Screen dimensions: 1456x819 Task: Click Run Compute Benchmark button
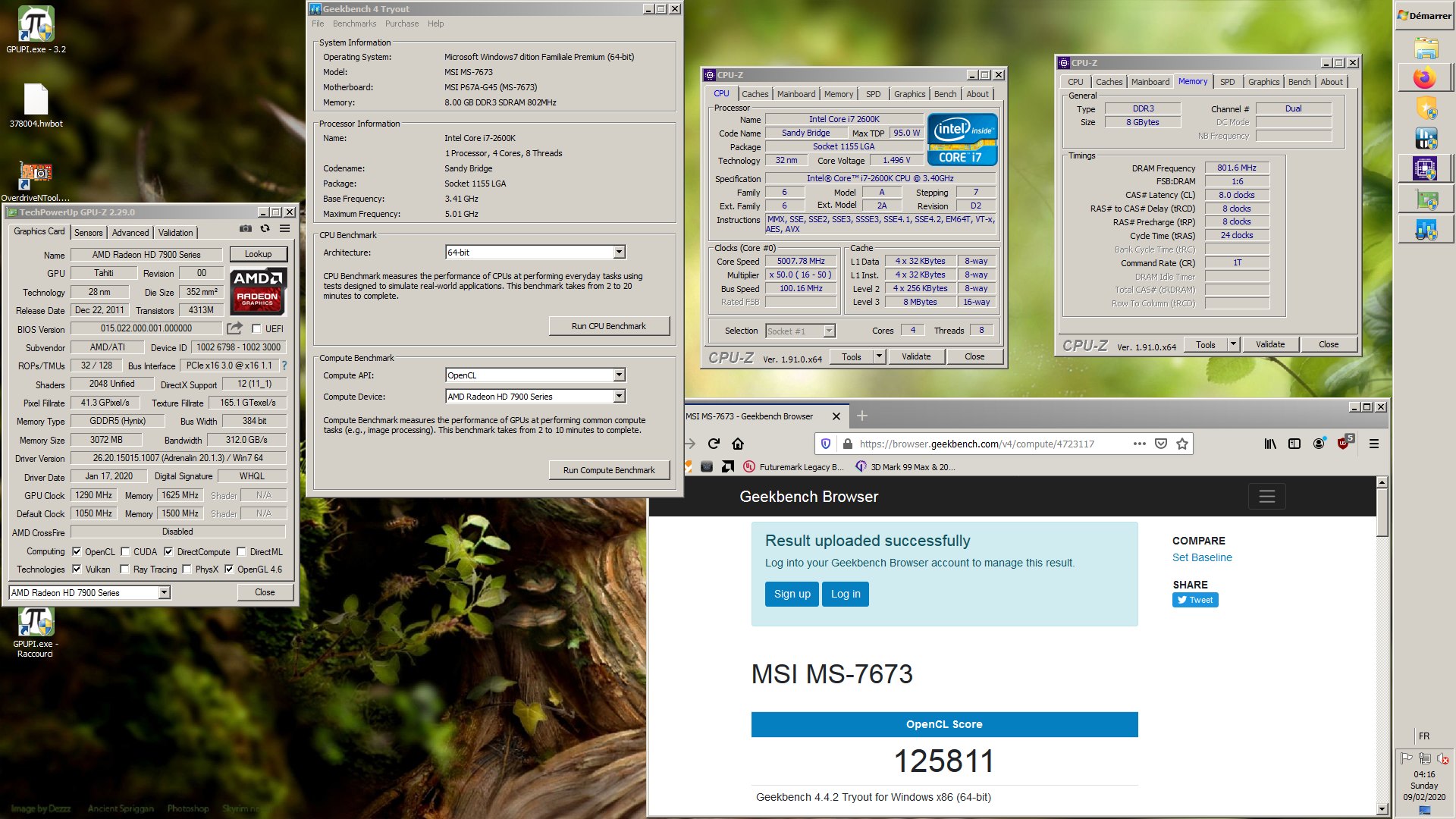tap(609, 470)
